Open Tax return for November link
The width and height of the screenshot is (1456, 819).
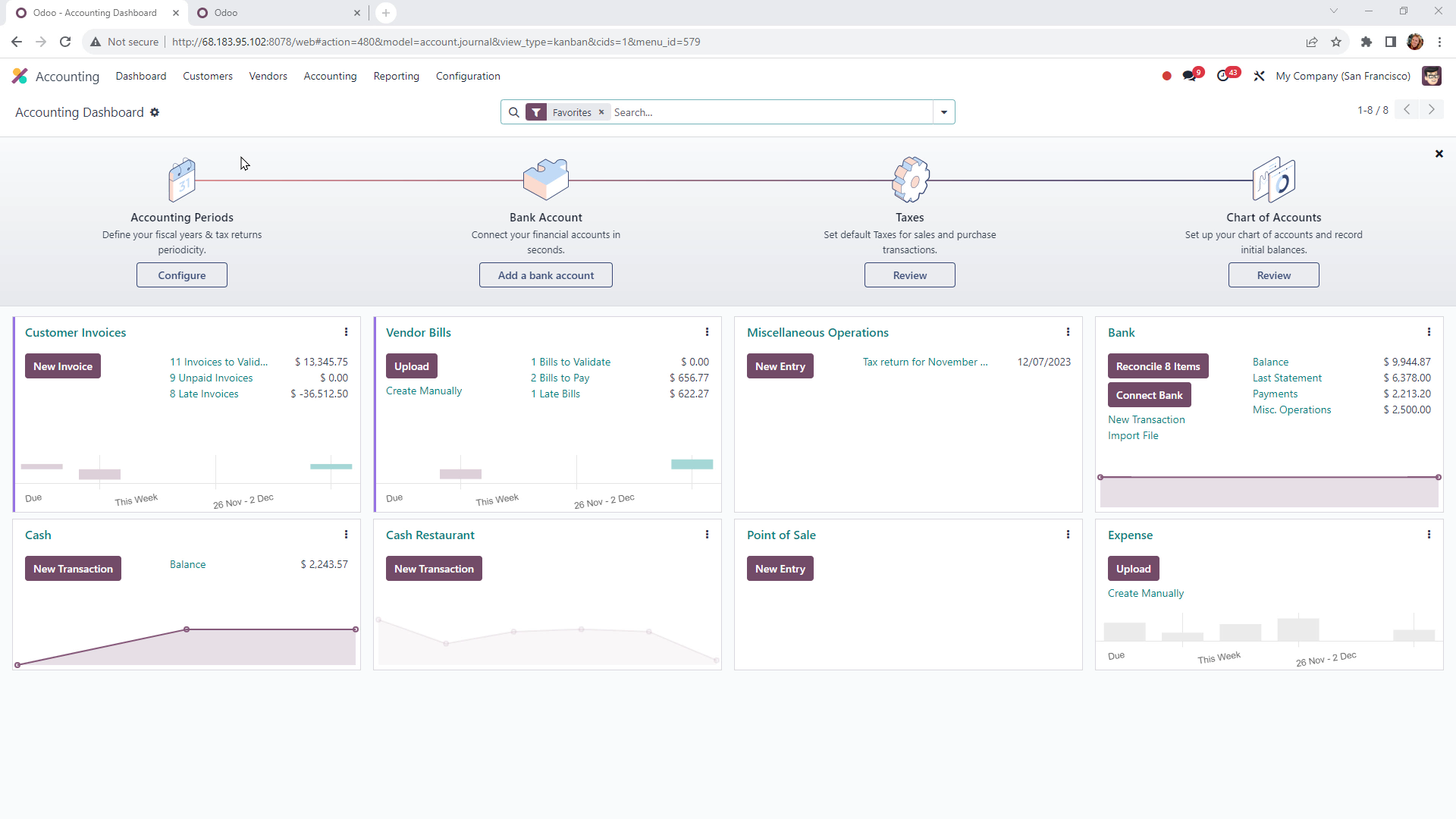tap(925, 362)
